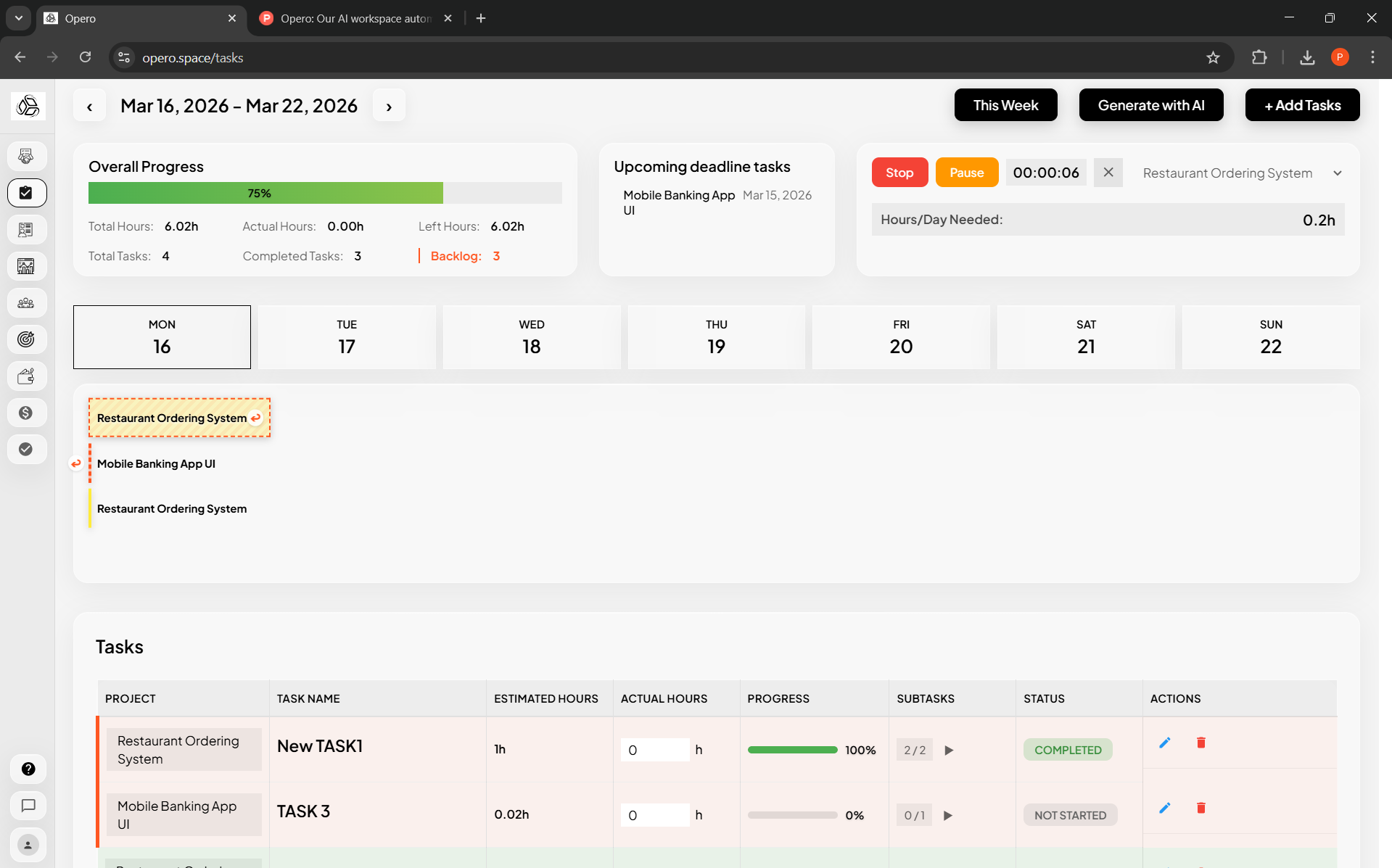This screenshot has height=868, width=1392.
Task: Select the WED 18 day tab
Action: coord(532,337)
